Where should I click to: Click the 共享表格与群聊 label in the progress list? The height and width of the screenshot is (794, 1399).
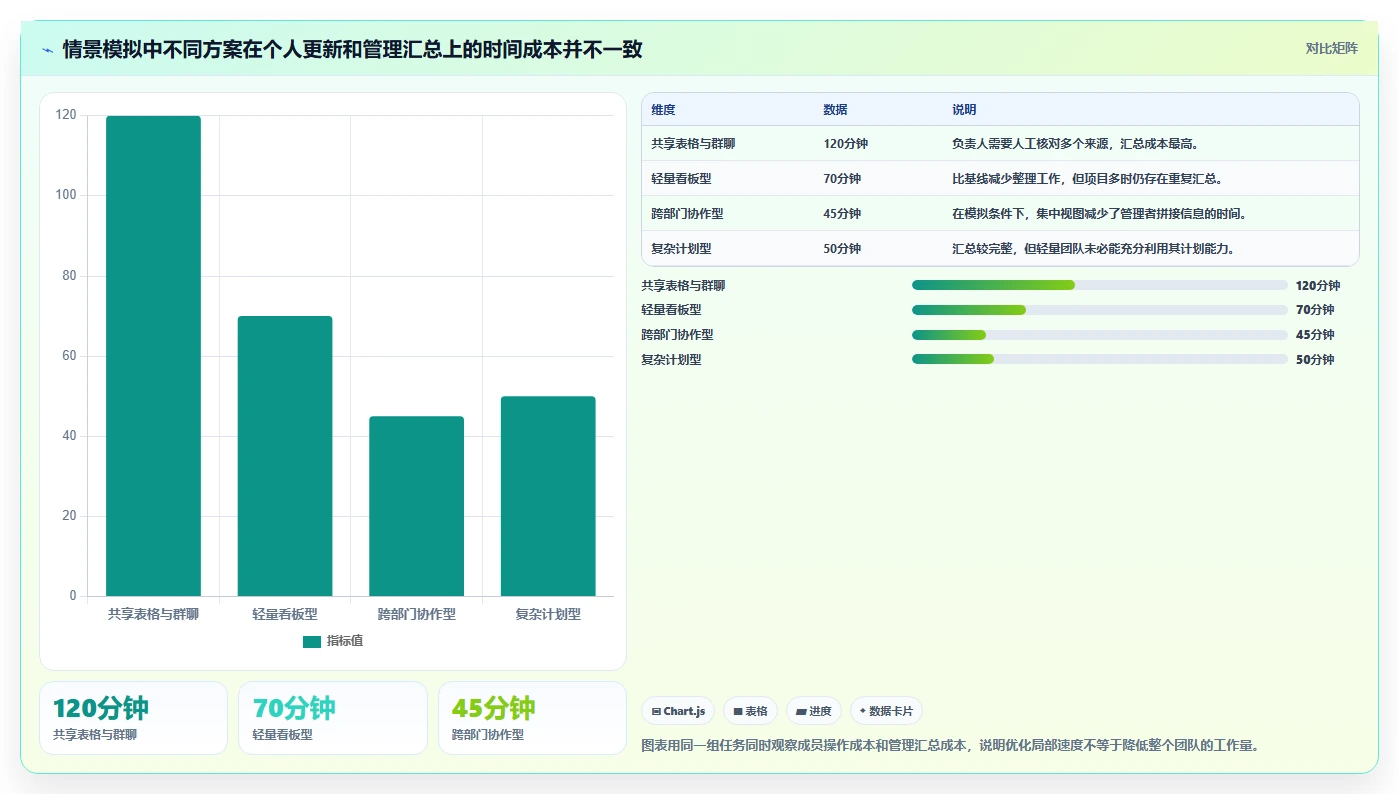(x=683, y=285)
